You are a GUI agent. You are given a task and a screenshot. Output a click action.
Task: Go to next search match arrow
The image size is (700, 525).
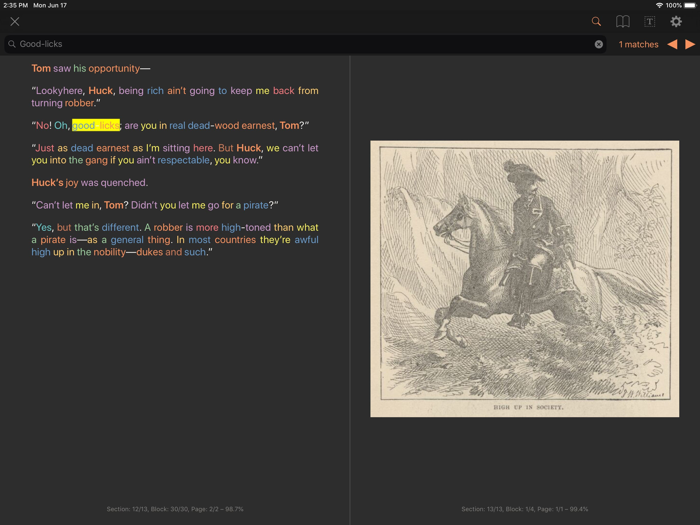point(690,44)
